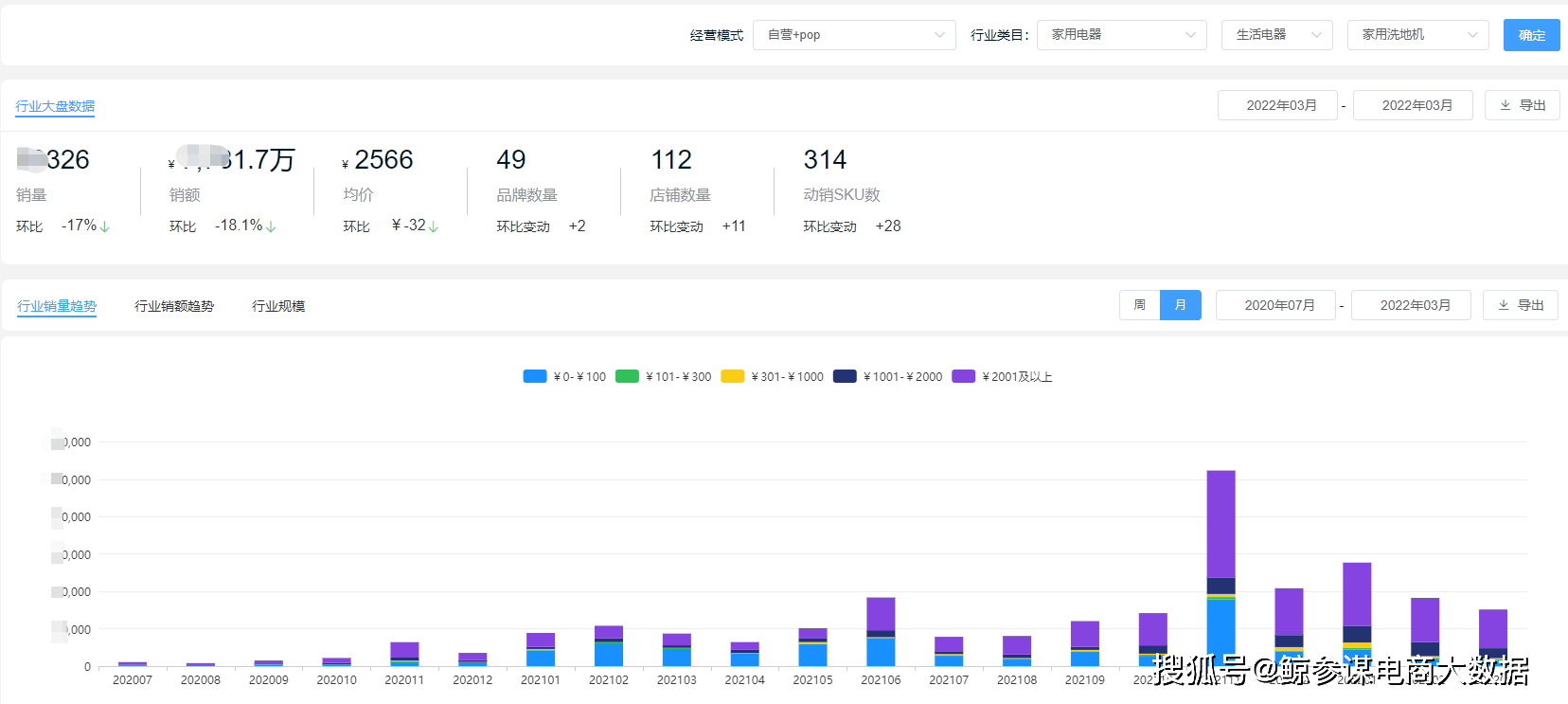Click the down arrow next to 销额 -18.1%
This screenshot has height=704, width=1568.
[x=271, y=226]
